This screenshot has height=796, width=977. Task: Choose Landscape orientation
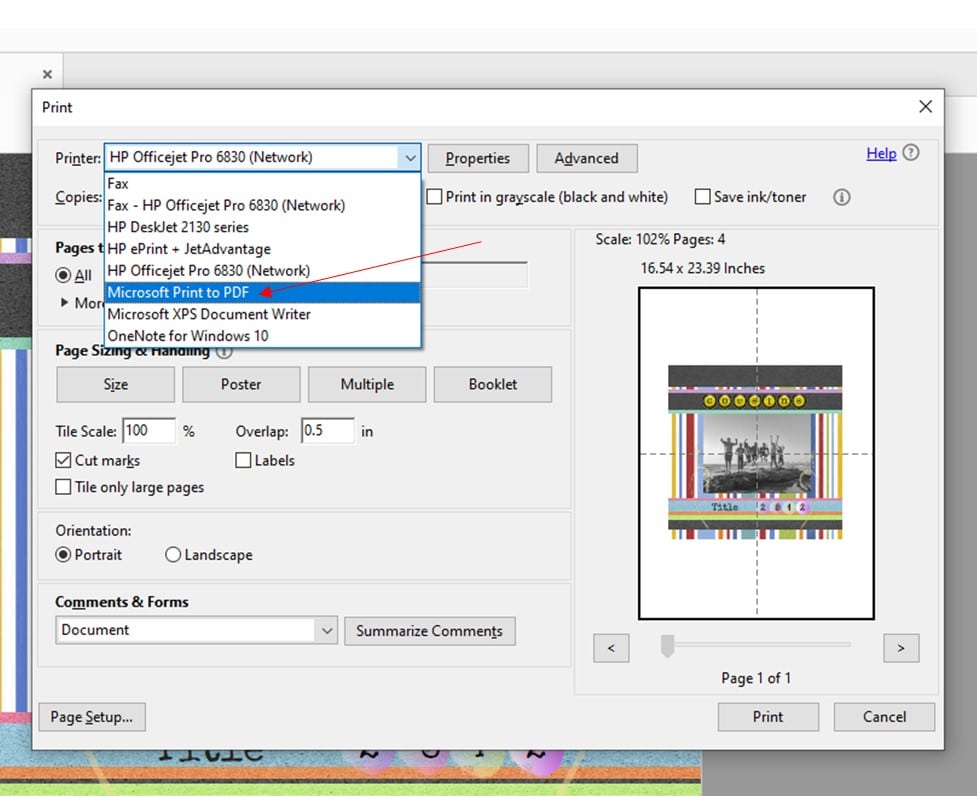click(173, 554)
